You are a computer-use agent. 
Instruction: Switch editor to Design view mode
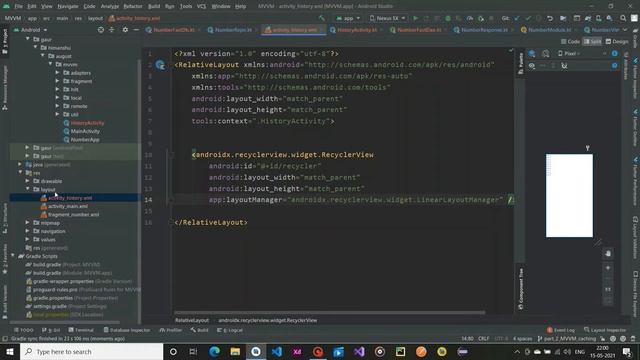coord(617,41)
